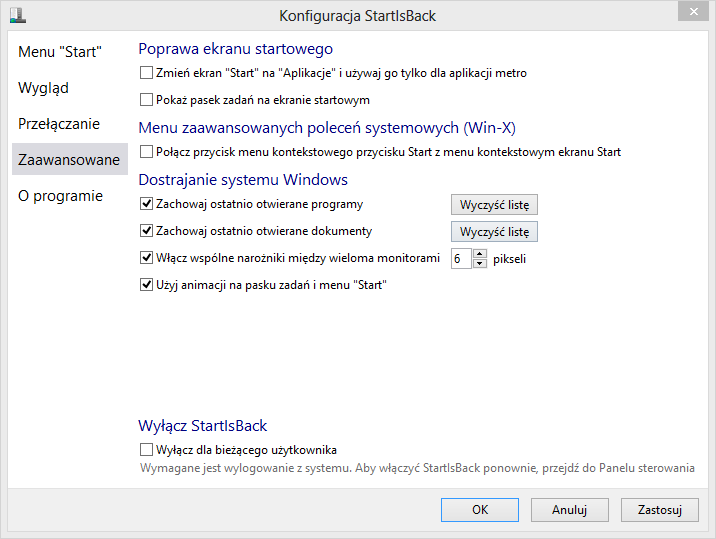Click the StartIsBack app icon in title bar

[18, 15]
